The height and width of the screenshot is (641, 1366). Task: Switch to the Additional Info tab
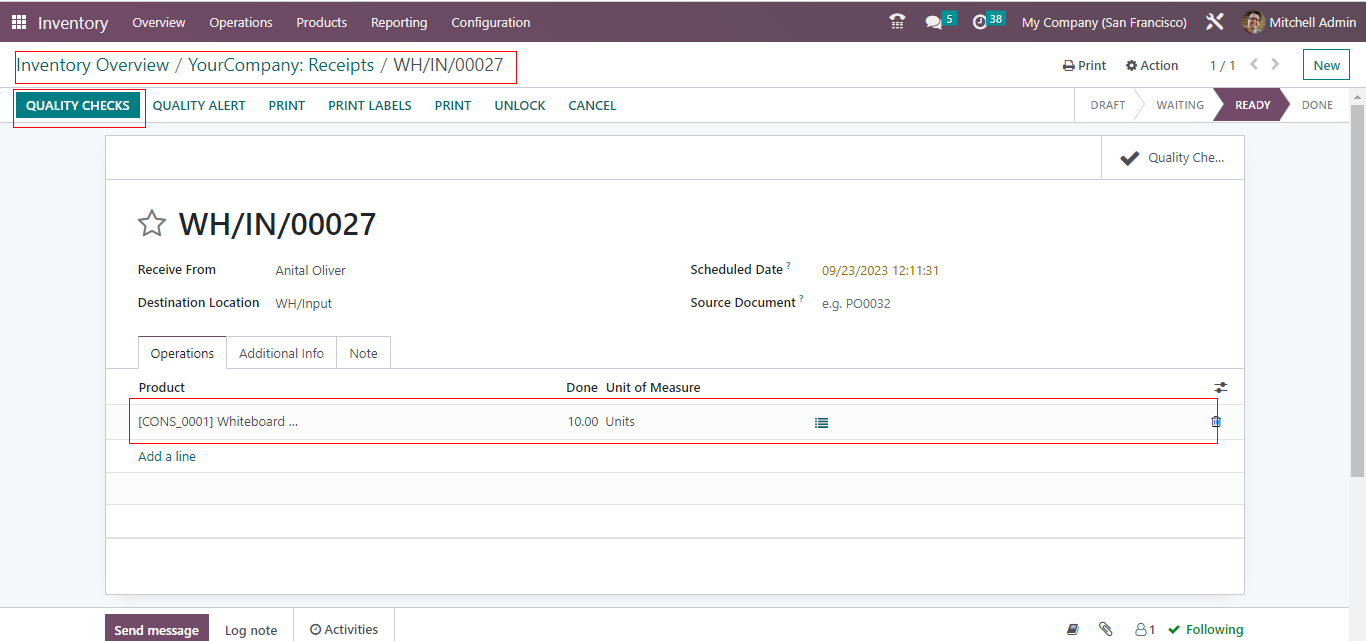[281, 353]
